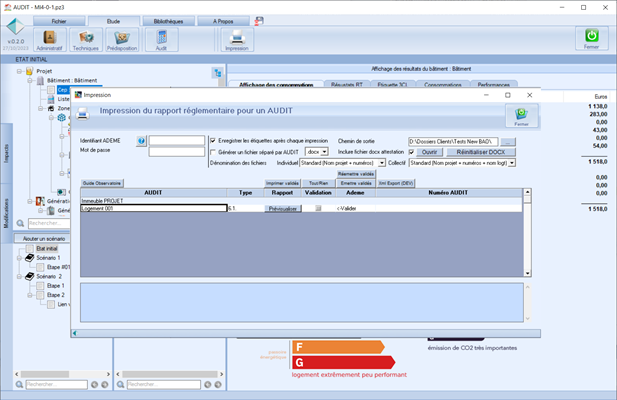Toggle the Etape 2 checkbox under Scénario 2
This screenshot has height=400, width=617.
40,295
